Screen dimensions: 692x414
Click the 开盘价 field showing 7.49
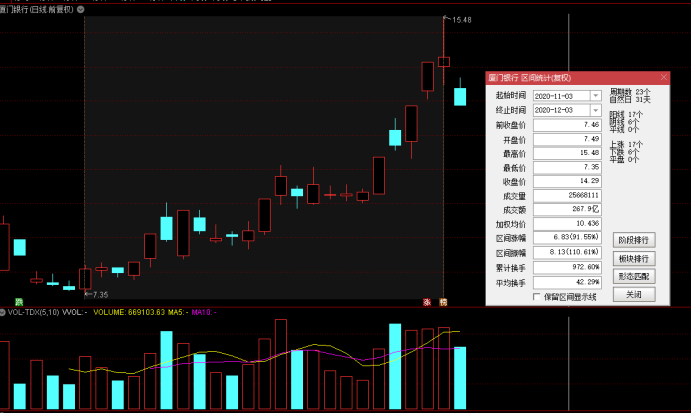tap(567, 139)
